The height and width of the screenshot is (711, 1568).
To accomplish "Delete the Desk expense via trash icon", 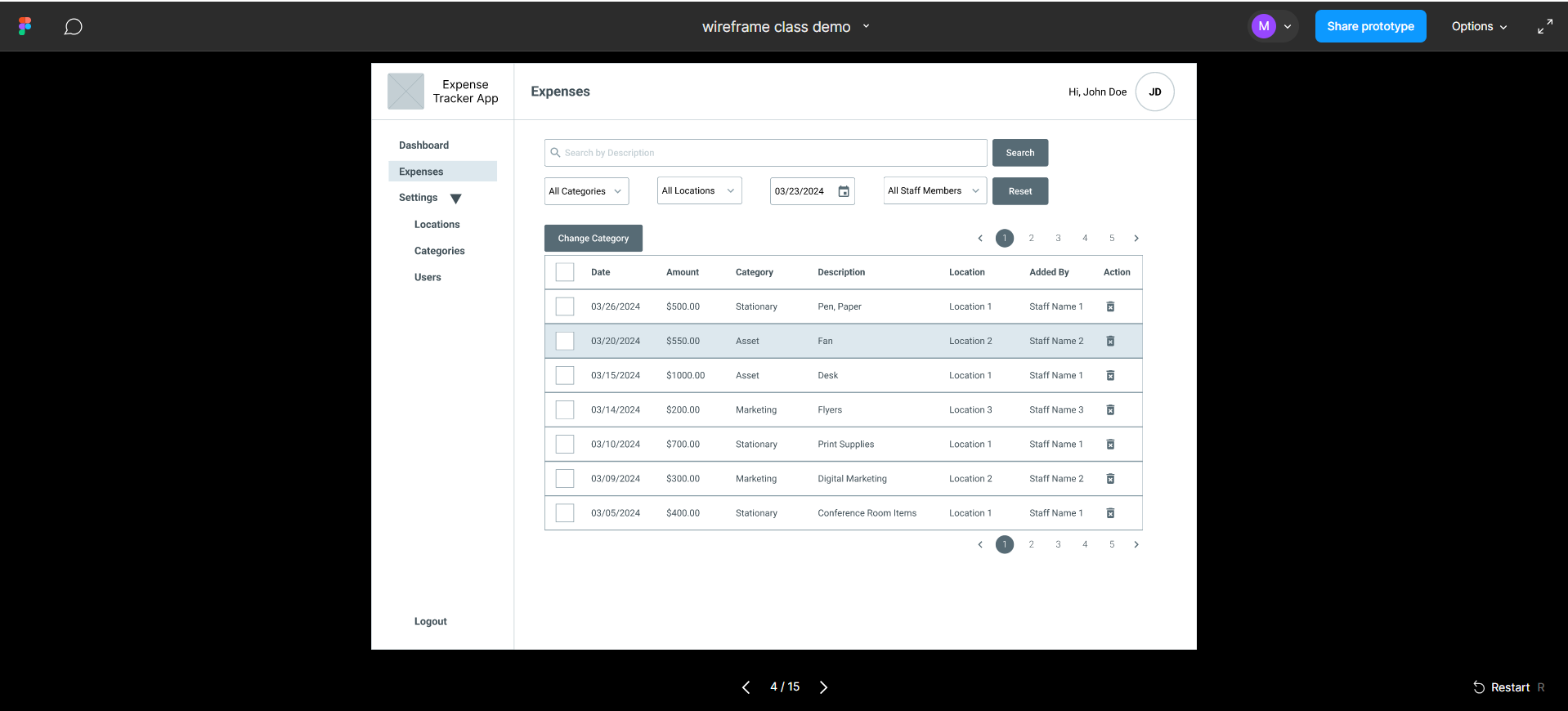I will pyautogui.click(x=1110, y=375).
